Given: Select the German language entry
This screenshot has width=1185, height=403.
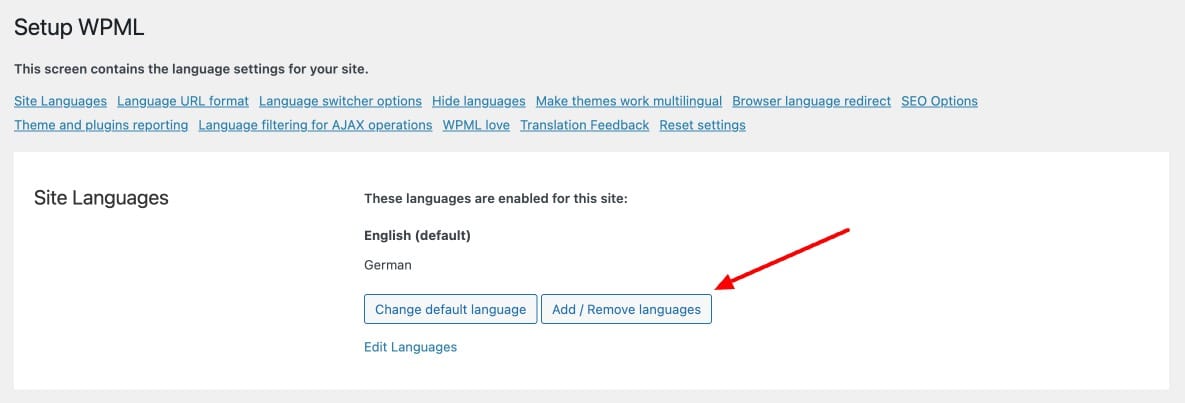Looking at the screenshot, I should click(388, 265).
